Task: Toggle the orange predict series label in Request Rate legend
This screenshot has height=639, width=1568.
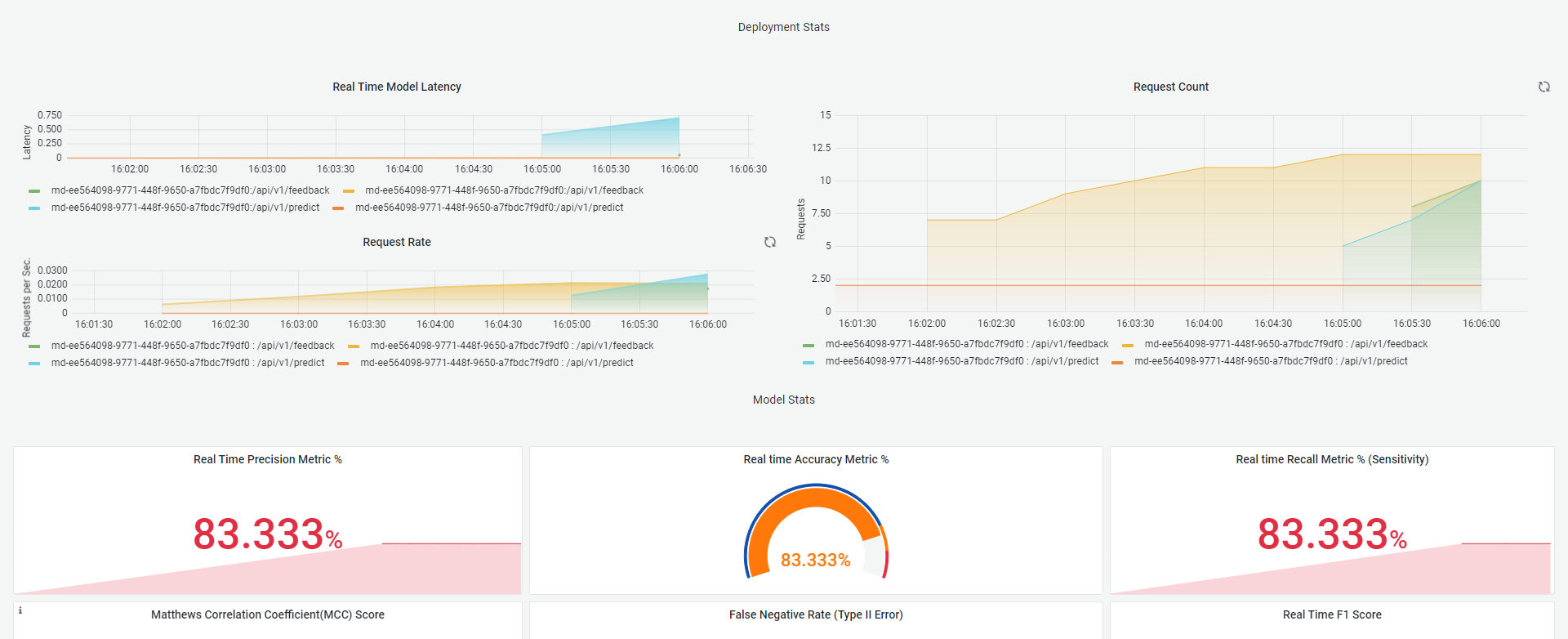Action: (x=497, y=363)
